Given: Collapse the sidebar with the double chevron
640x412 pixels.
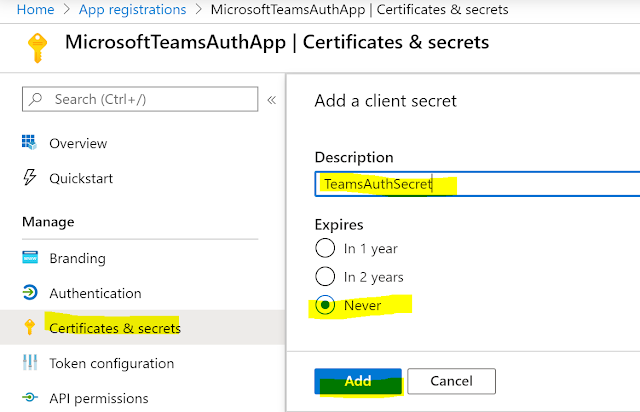Looking at the screenshot, I should [x=272, y=99].
